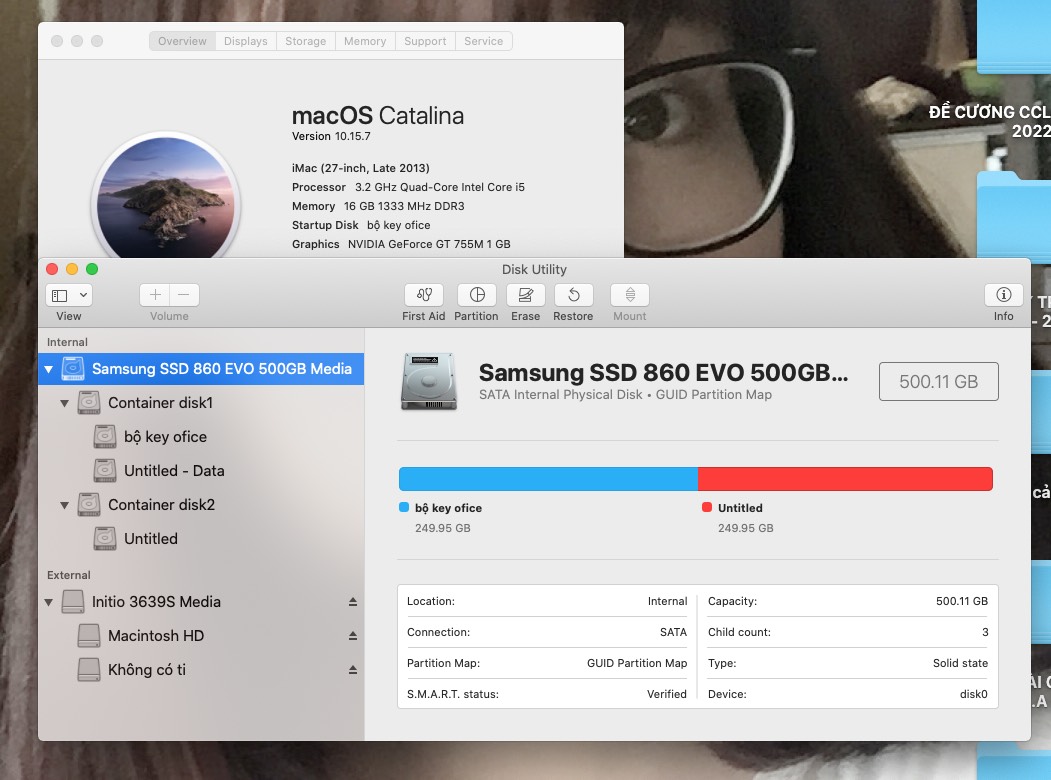The image size is (1051, 780).
Task: Select Initio 3639S Media external disk
Action: tap(201, 602)
